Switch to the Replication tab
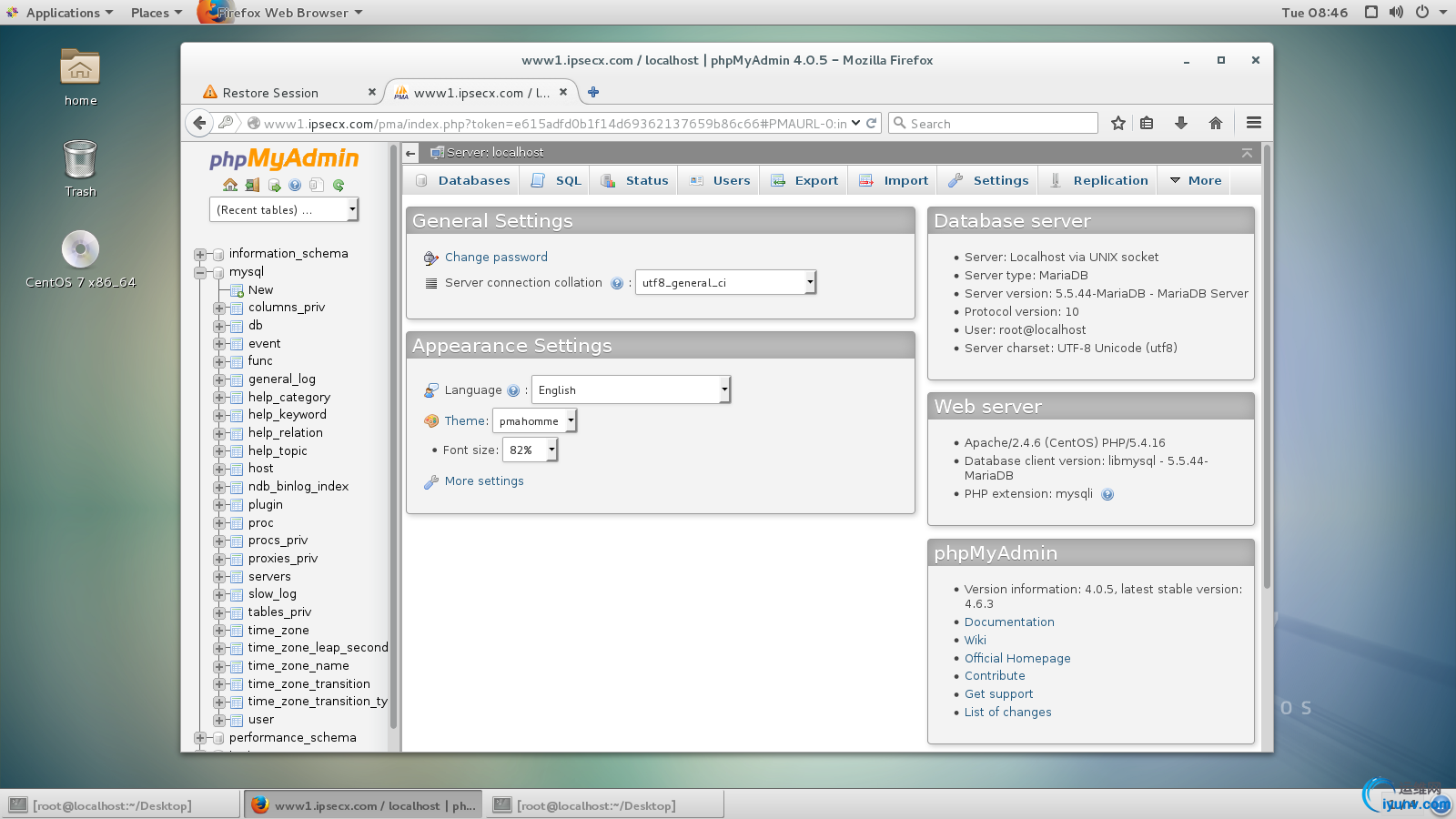The height and width of the screenshot is (819, 1456). (x=1110, y=180)
